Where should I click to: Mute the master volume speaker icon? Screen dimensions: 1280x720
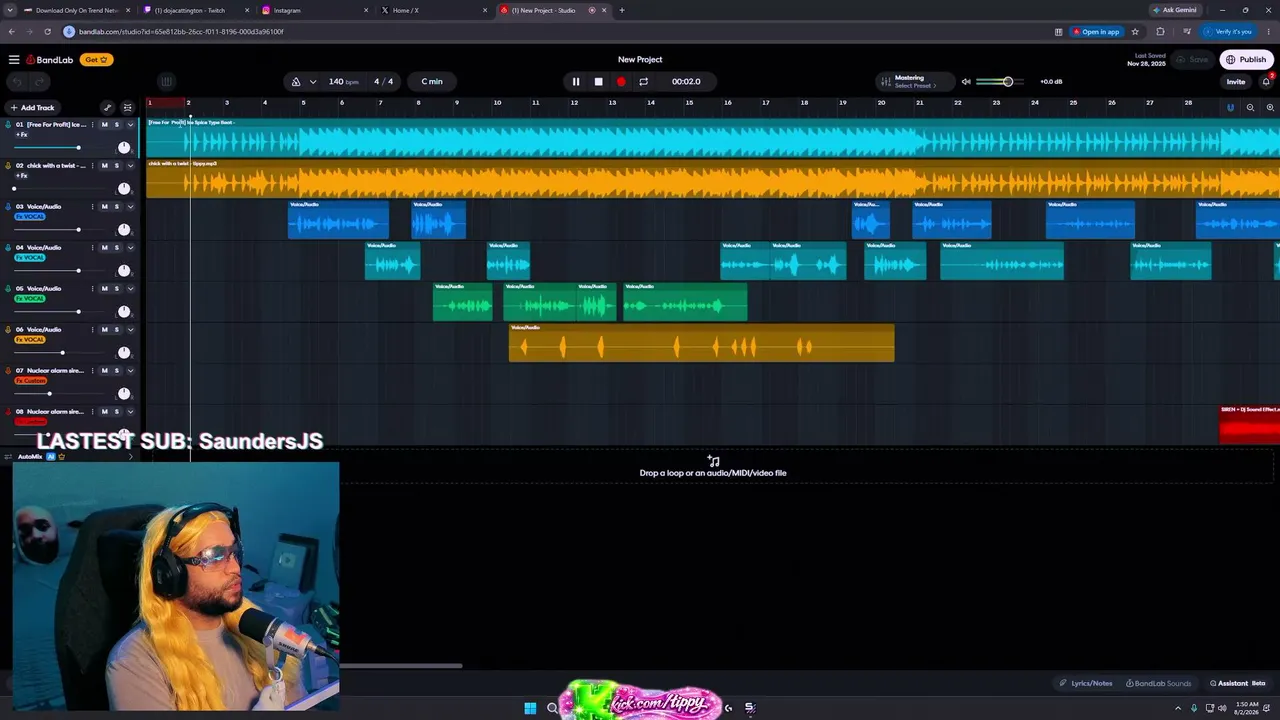(x=966, y=82)
